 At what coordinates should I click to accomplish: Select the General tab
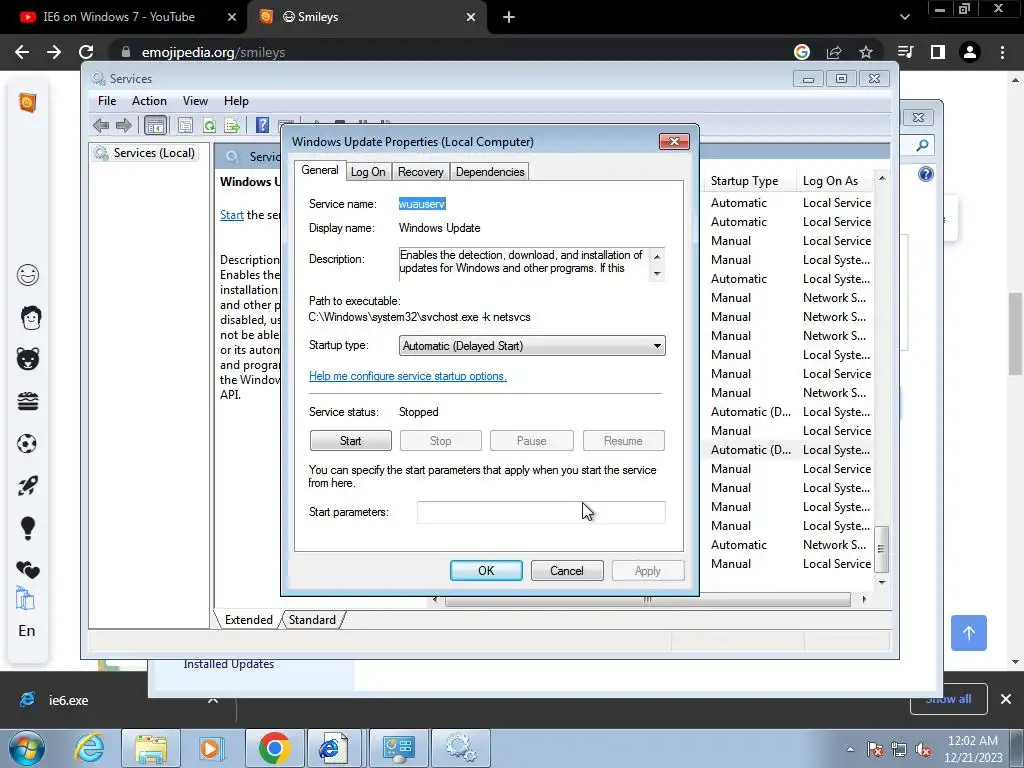pyautogui.click(x=319, y=170)
